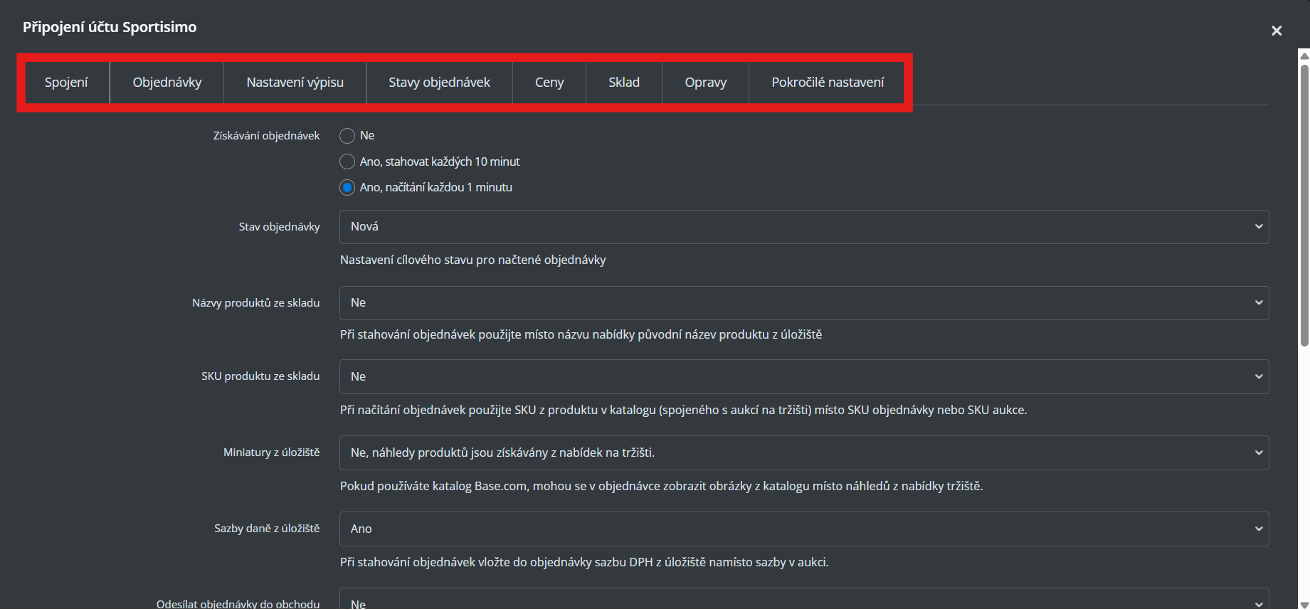Image resolution: width=1310 pixels, height=610 pixels.
Task: Select 'Ano, načítání každou 1 minutu' radio
Action: (x=347, y=187)
